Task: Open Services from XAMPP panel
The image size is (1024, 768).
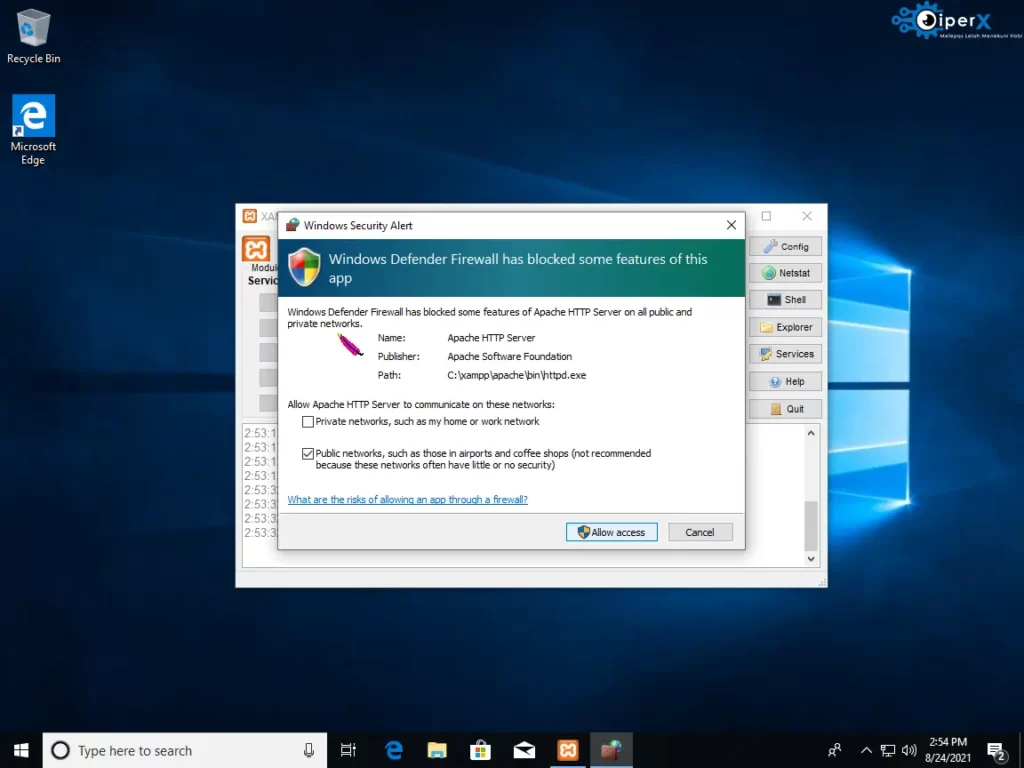Action: point(785,354)
